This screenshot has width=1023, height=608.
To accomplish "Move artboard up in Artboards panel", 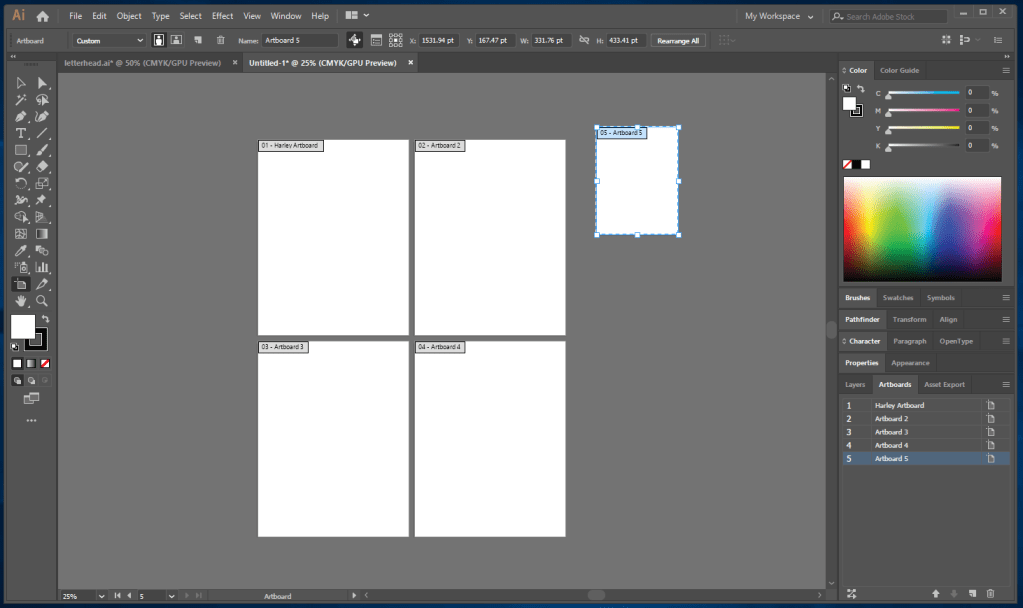I will 936,594.
